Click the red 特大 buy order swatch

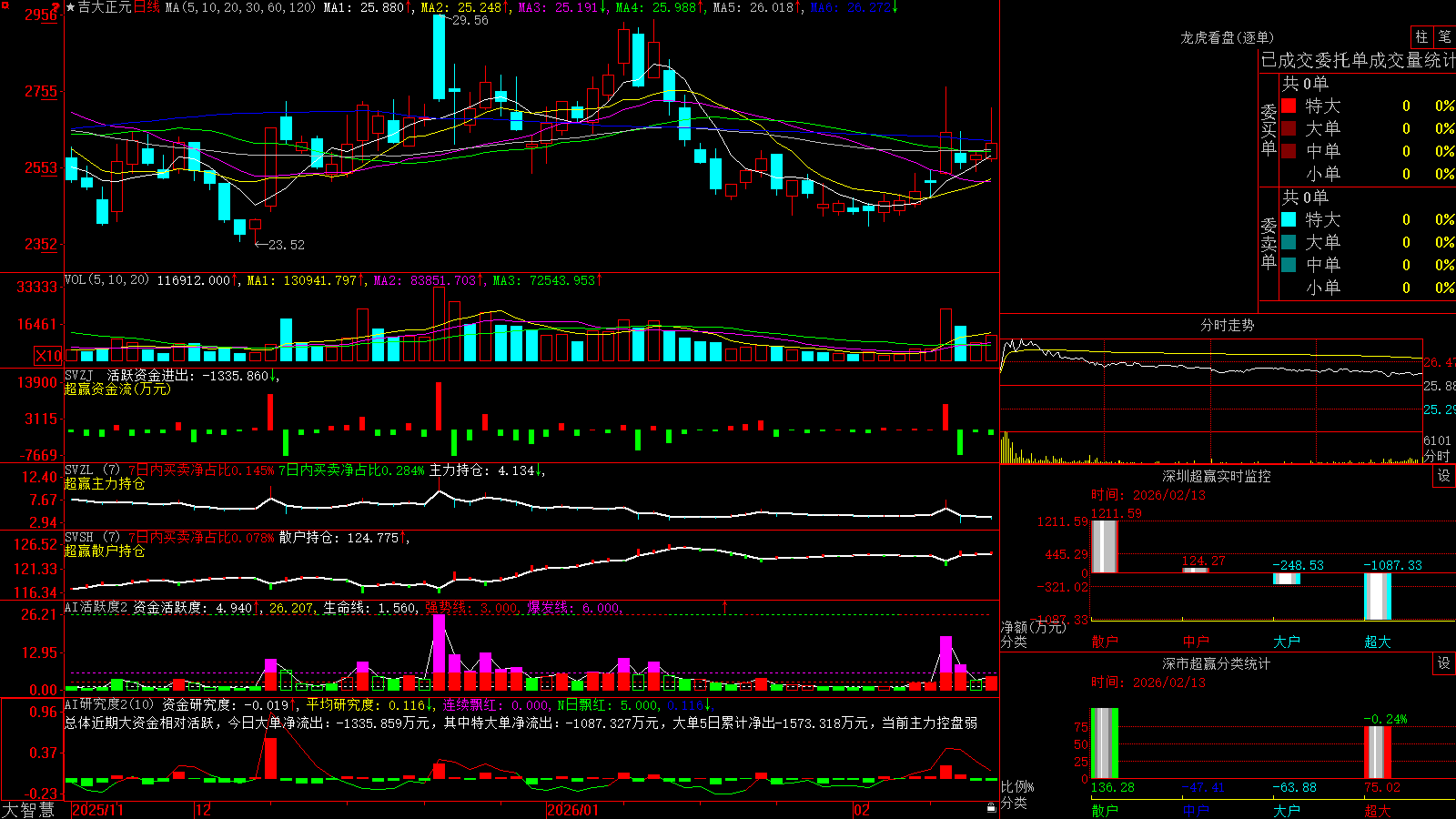pyautogui.click(x=1289, y=106)
